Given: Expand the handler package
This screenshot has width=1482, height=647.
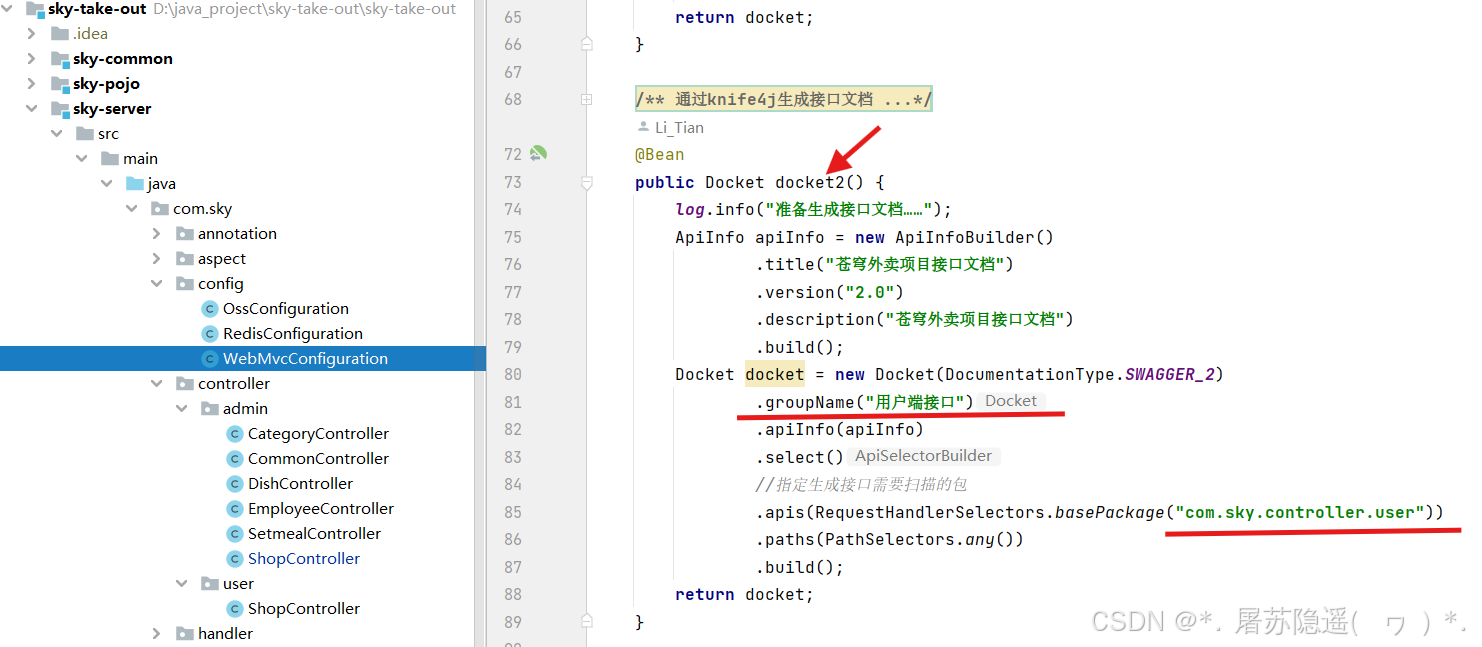Looking at the screenshot, I should pyautogui.click(x=157, y=634).
